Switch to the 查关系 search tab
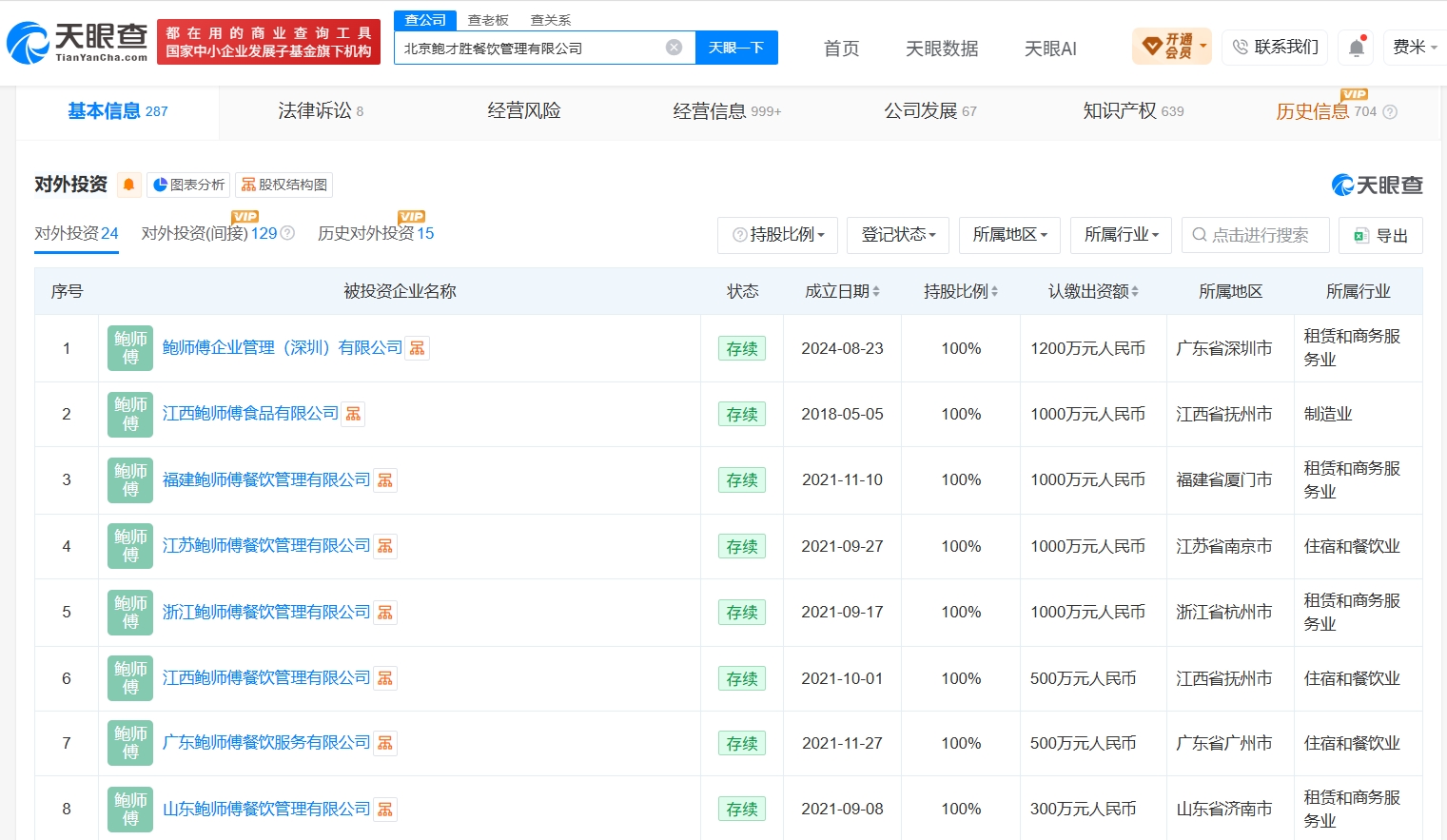This screenshot has height=840, width=1447. pyautogui.click(x=551, y=20)
